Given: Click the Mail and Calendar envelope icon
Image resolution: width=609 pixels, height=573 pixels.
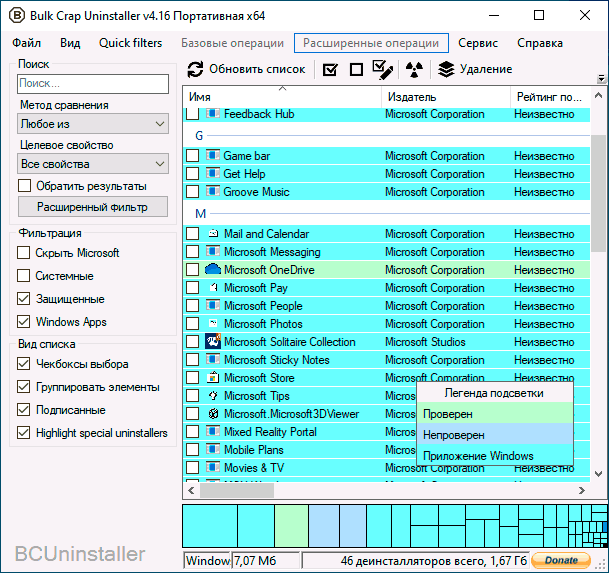Looking at the screenshot, I should (213, 233).
